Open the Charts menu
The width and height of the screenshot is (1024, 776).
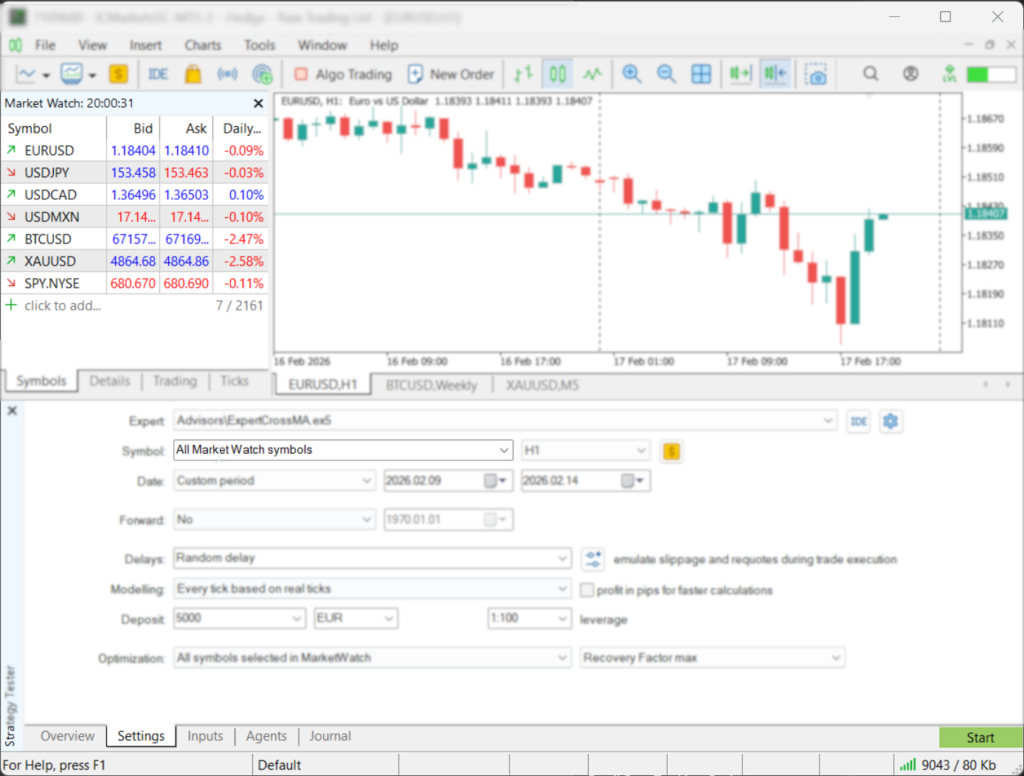pyautogui.click(x=202, y=45)
